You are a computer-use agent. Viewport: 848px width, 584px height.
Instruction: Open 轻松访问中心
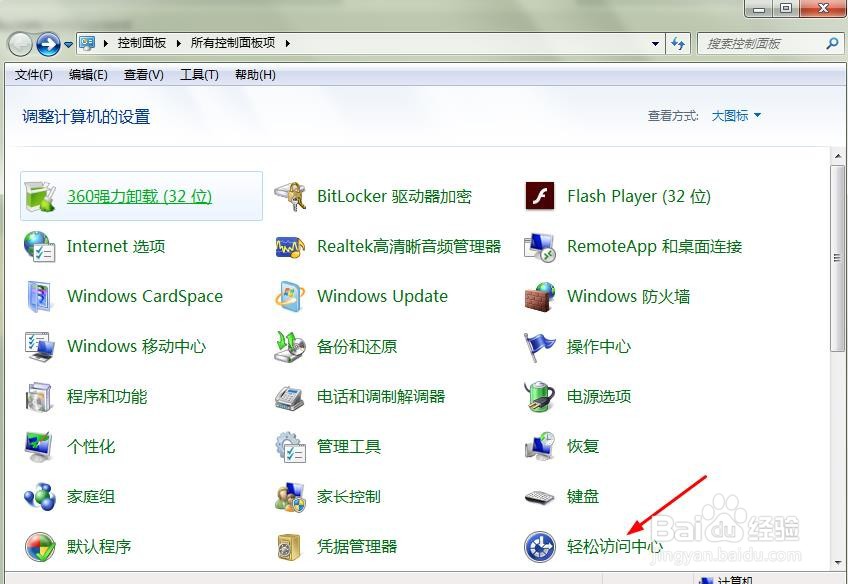612,546
